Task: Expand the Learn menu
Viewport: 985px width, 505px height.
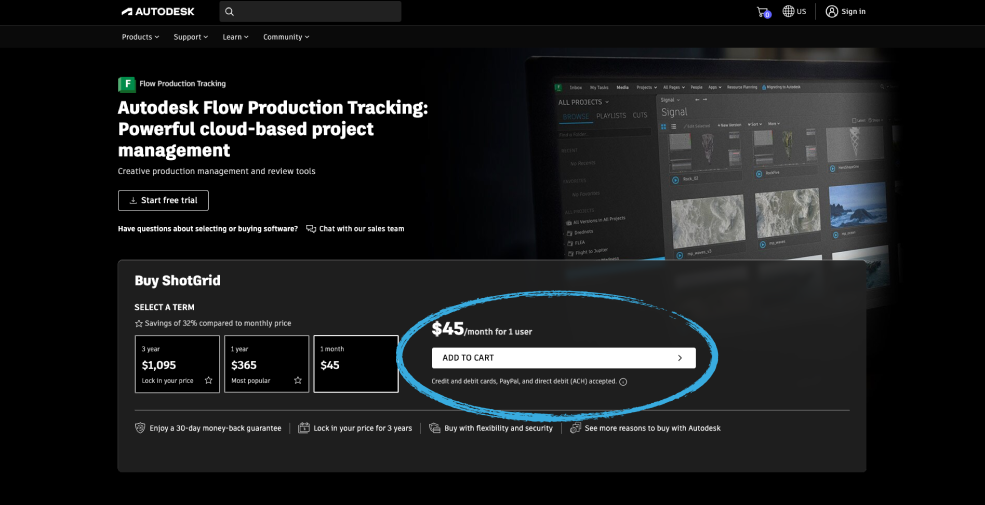Action: 235,37
